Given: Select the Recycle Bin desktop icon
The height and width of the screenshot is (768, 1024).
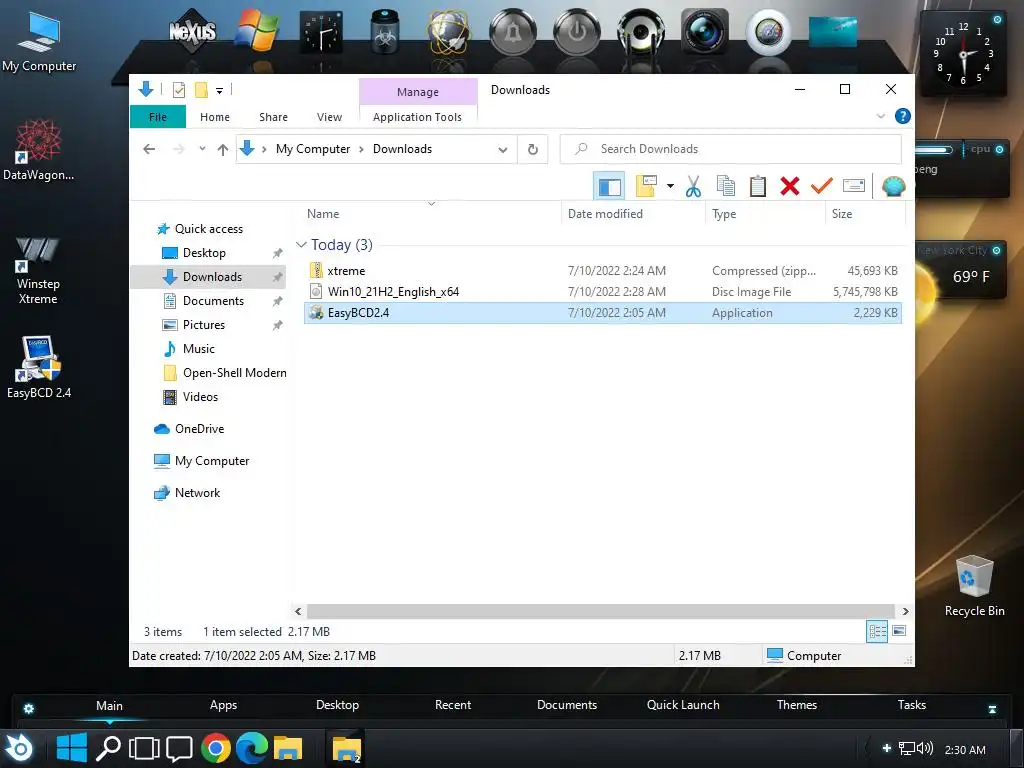Looking at the screenshot, I should [x=974, y=586].
